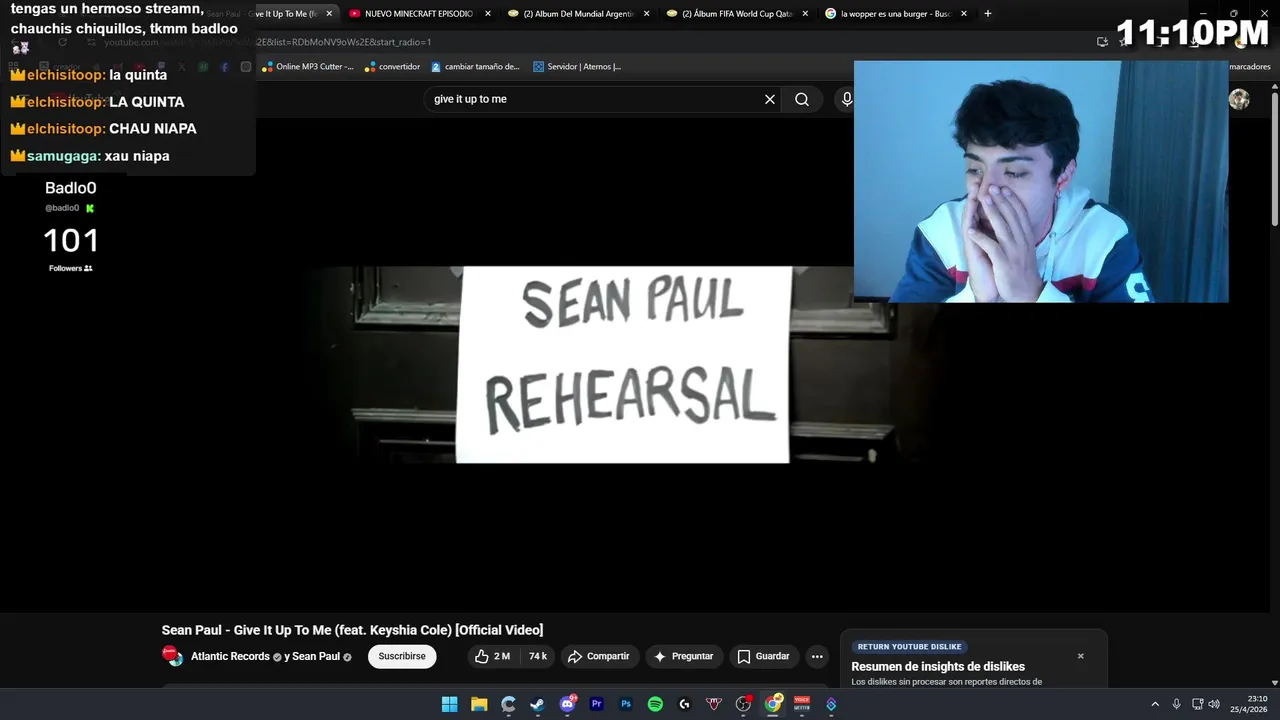The height and width of the screenshot is (720, 1280).
Task: Open the convertidor bookmark
Action: (392, 67)
